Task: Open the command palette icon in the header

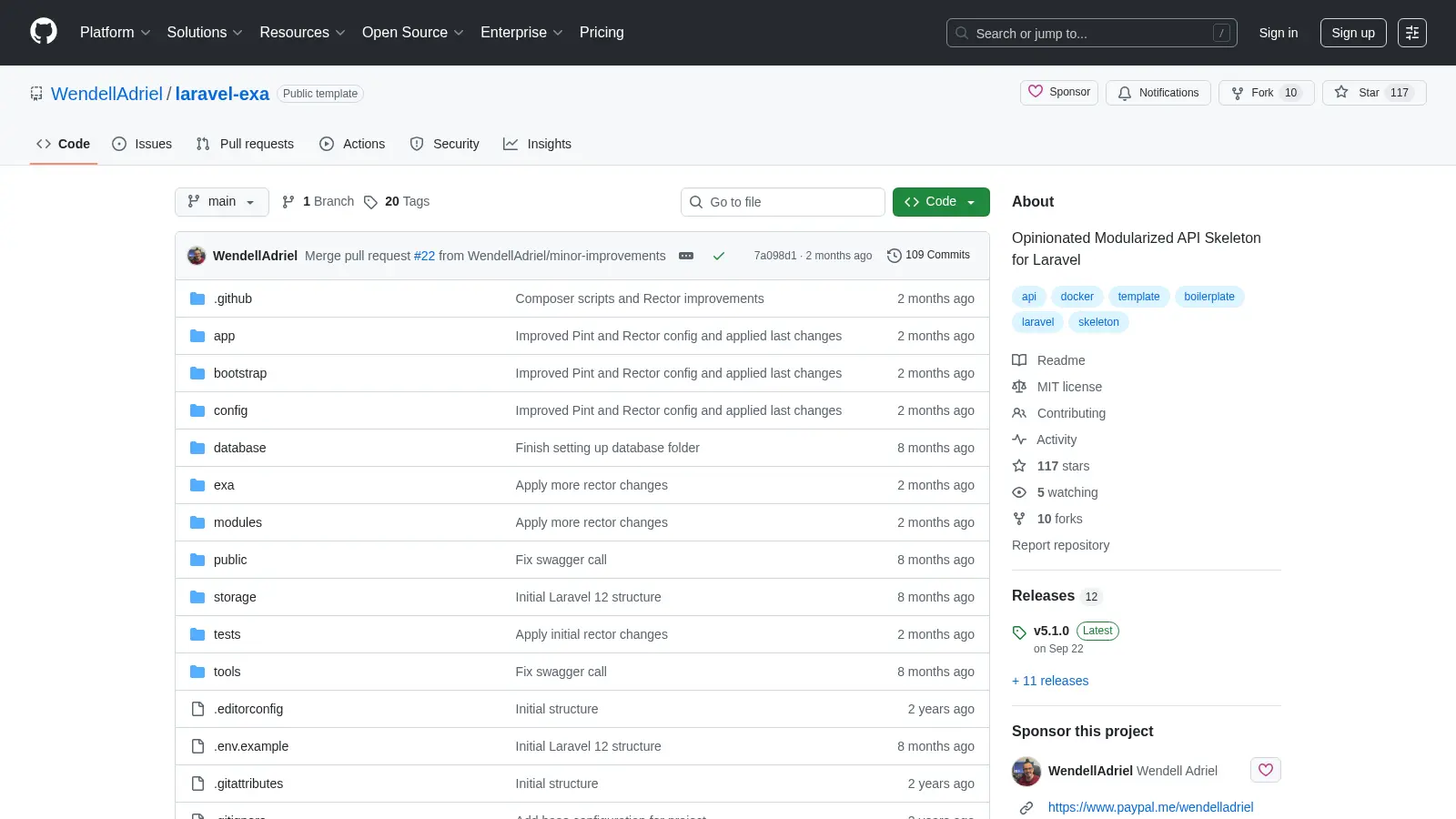Action: 1412,33
